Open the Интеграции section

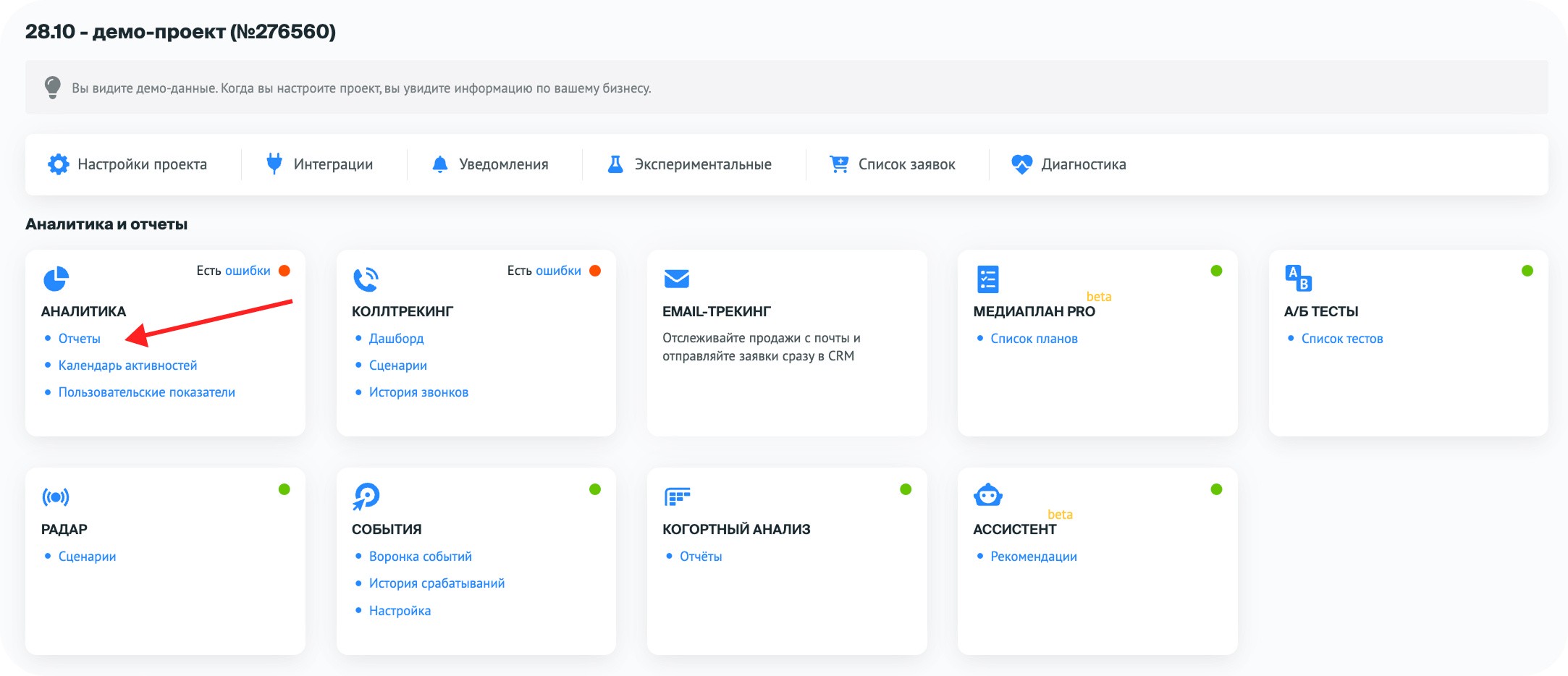[x=319, y=164]
